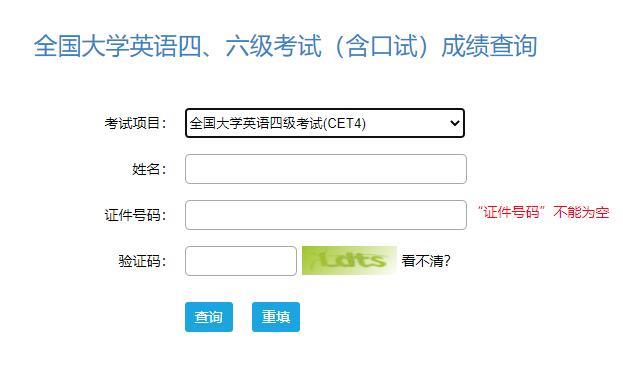Image resolution: width=623 pixels, height=365 pixels.
Task: Click the 考试项目: field label
Action: coord(135,123)
